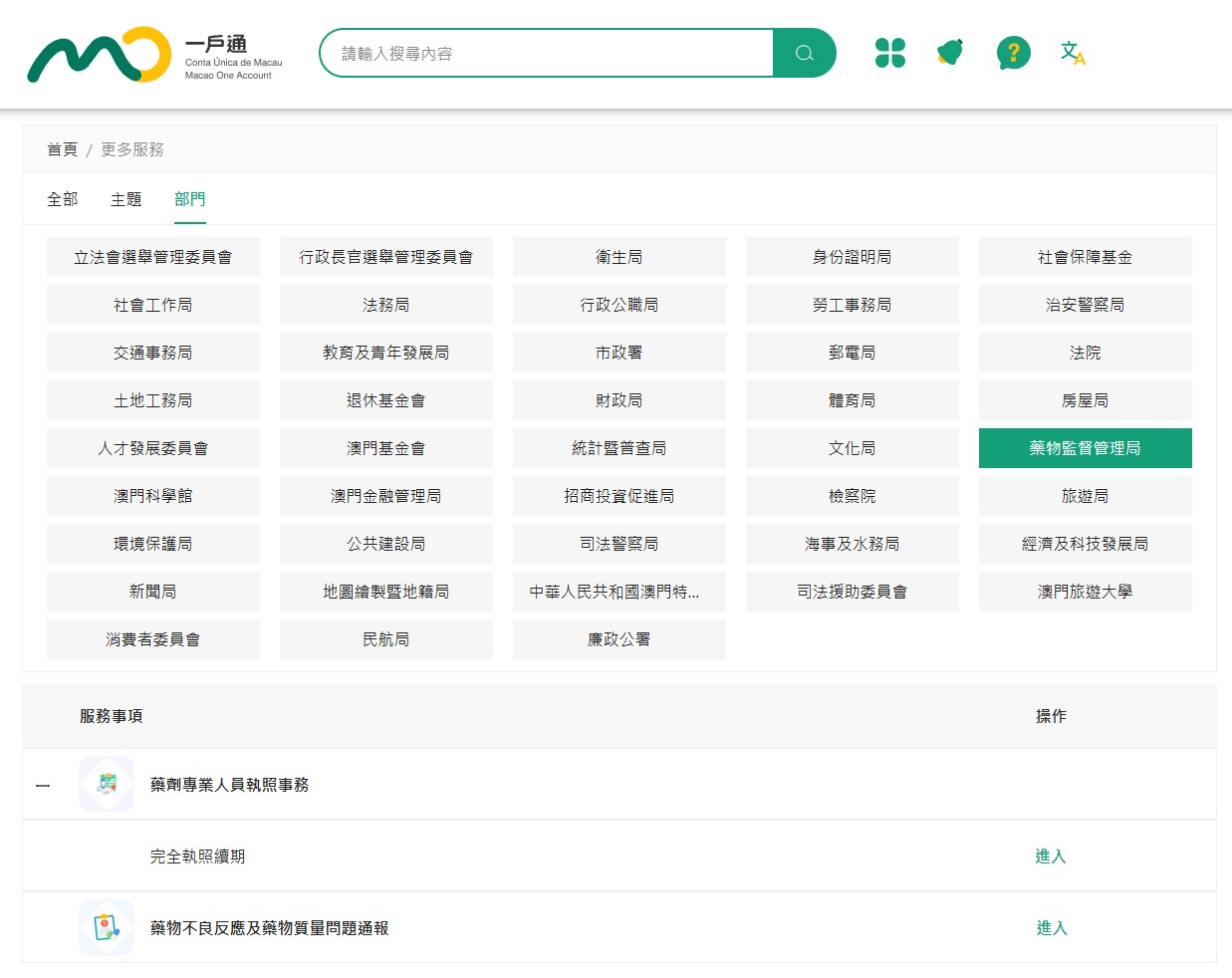Focus the search input field
The height and width of the screenshot is (978, 1232).
pos(548,53)
